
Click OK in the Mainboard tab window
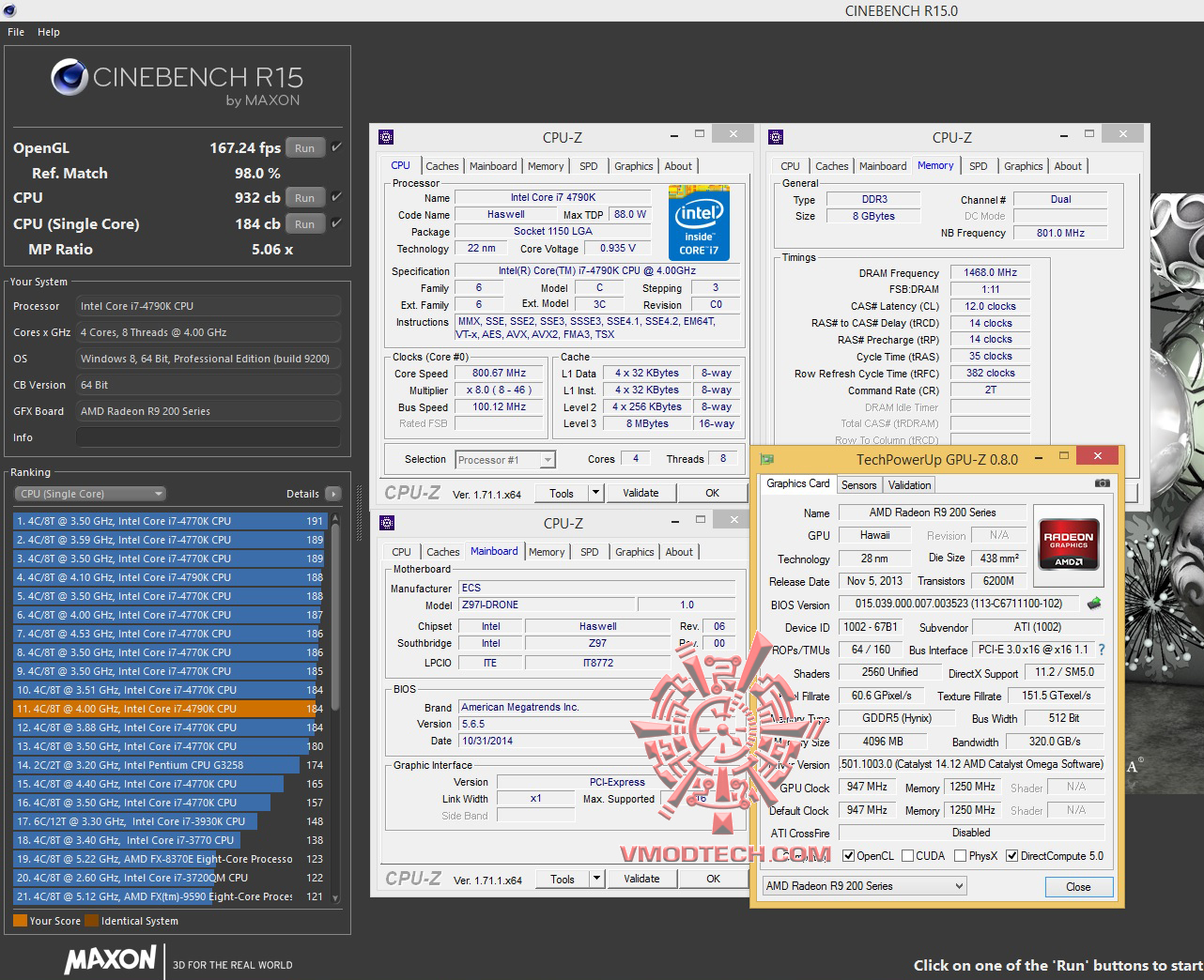point(714,879)
